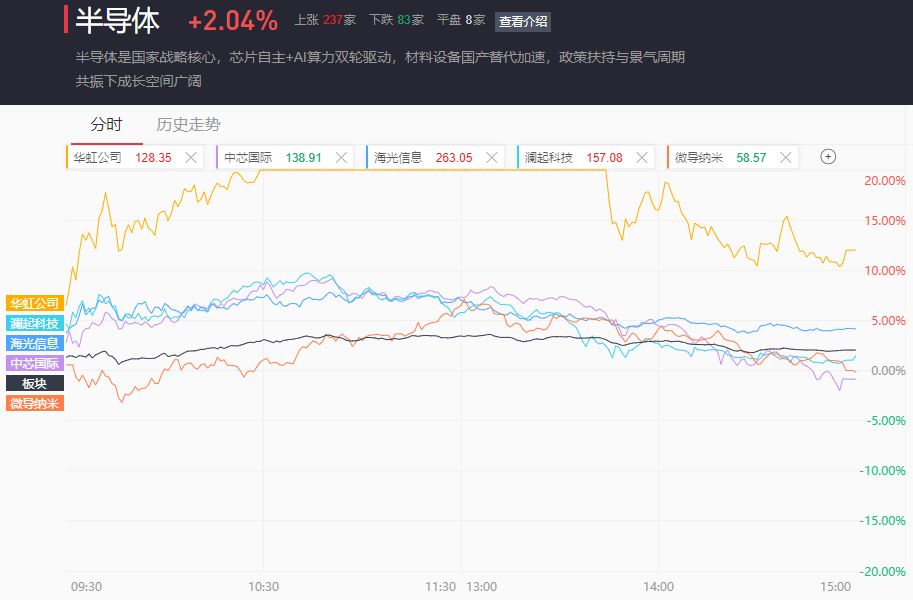Remove 华虹公司 from the comparison chips

point(191,157)
